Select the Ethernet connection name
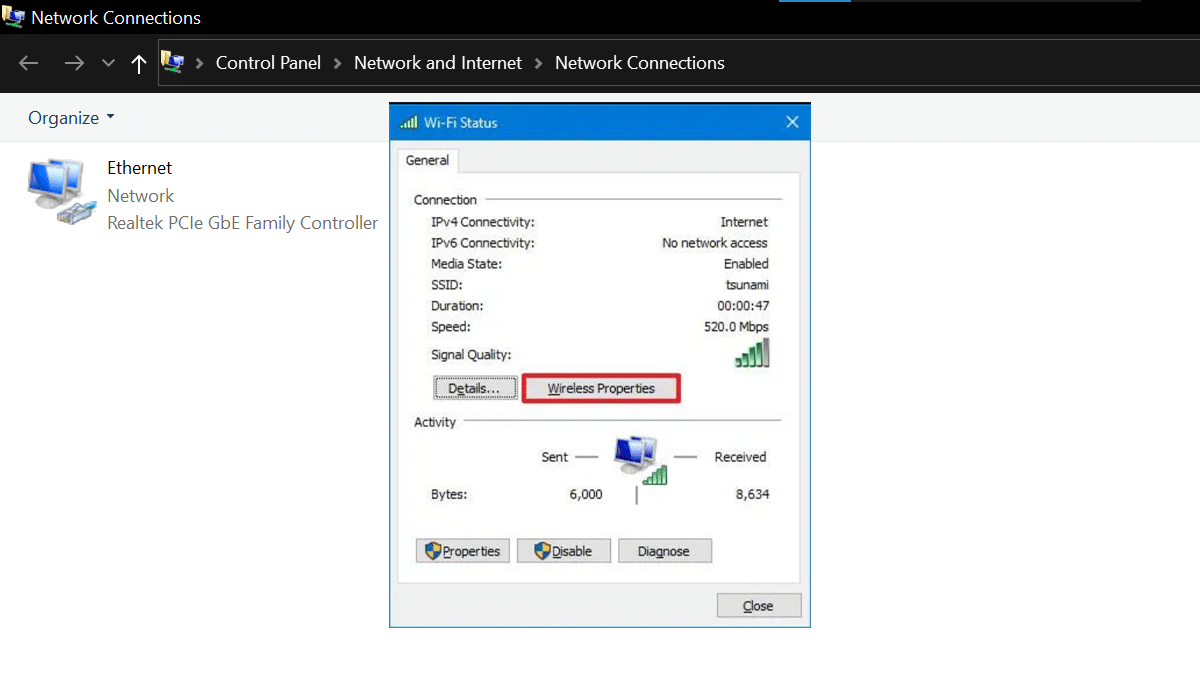This screenshot has height=675, width=1200. click(x=140, y=168)
